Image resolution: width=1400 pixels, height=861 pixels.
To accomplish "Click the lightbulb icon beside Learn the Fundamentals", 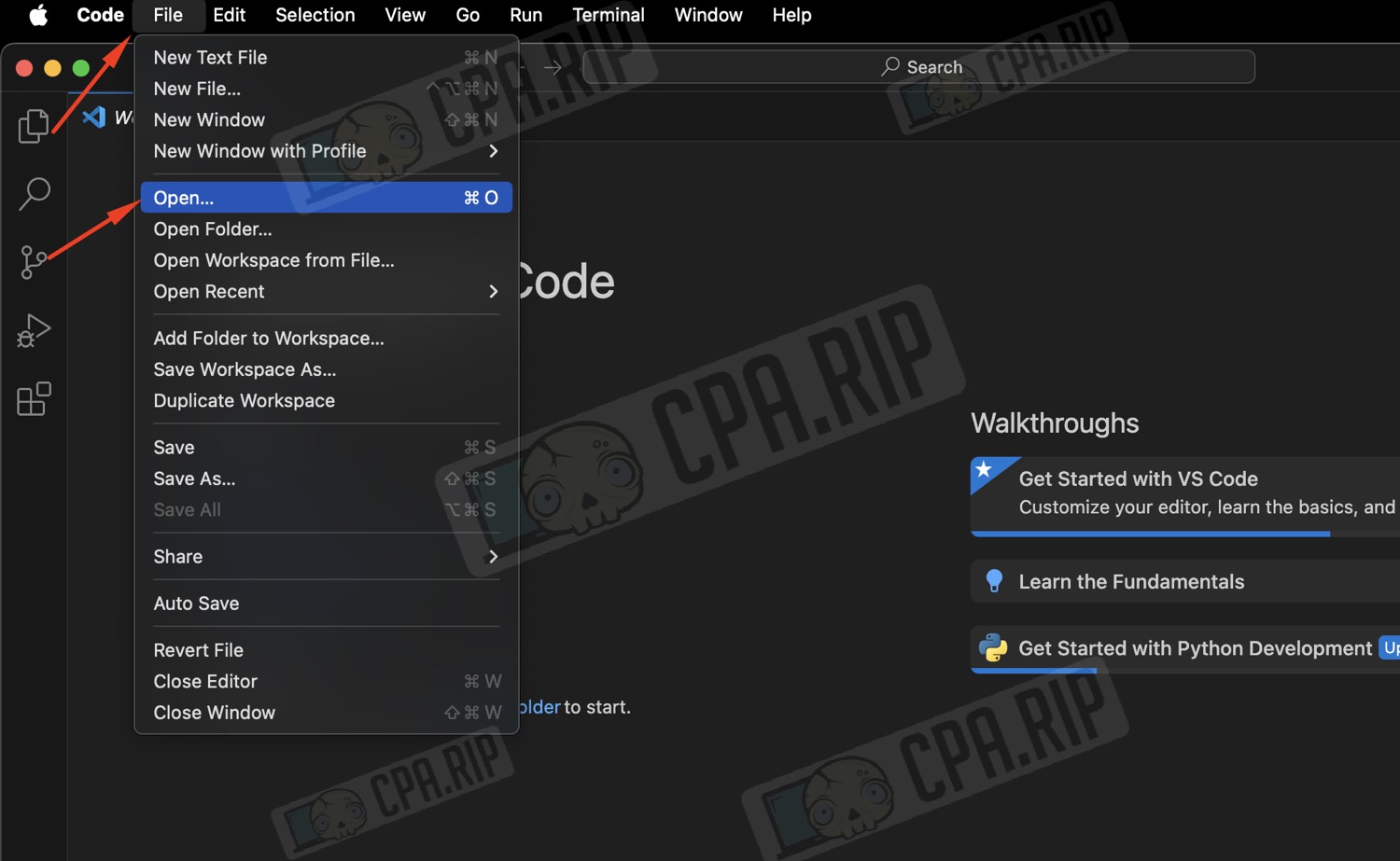I will pos(994,581).
